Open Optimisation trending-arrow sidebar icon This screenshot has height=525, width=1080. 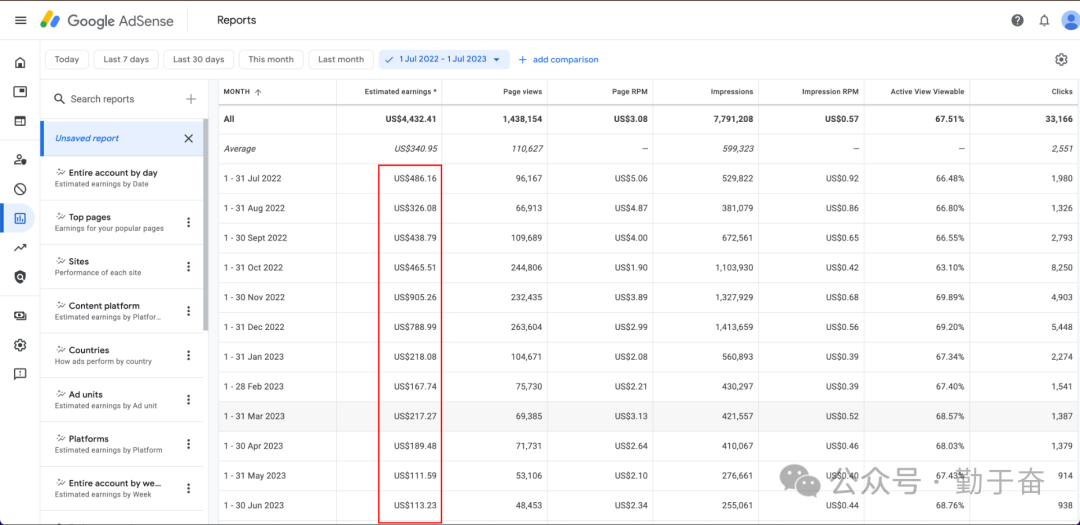pos(20,248)
